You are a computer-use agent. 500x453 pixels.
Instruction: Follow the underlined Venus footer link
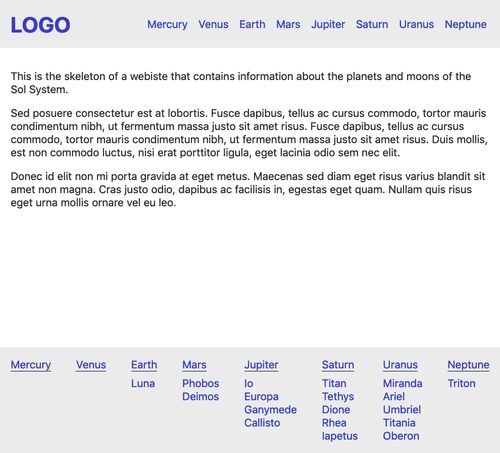[91, 365]
